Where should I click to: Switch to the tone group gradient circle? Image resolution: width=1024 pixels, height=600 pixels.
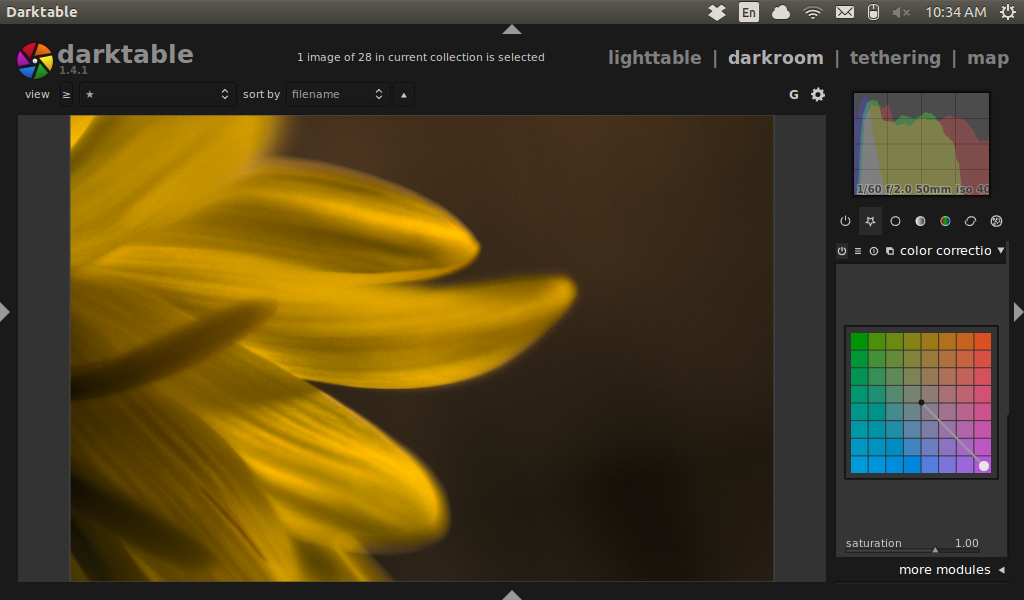920,221
